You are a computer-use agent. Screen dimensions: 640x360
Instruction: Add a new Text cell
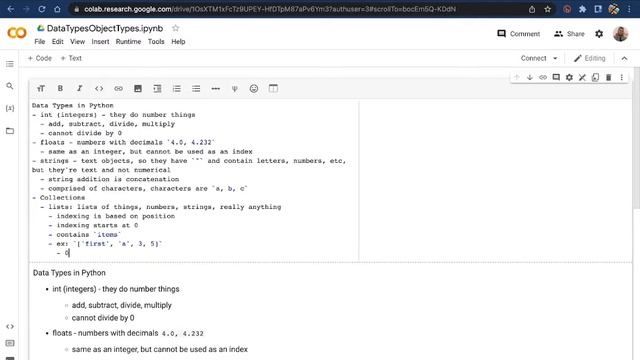coord(71,58)
